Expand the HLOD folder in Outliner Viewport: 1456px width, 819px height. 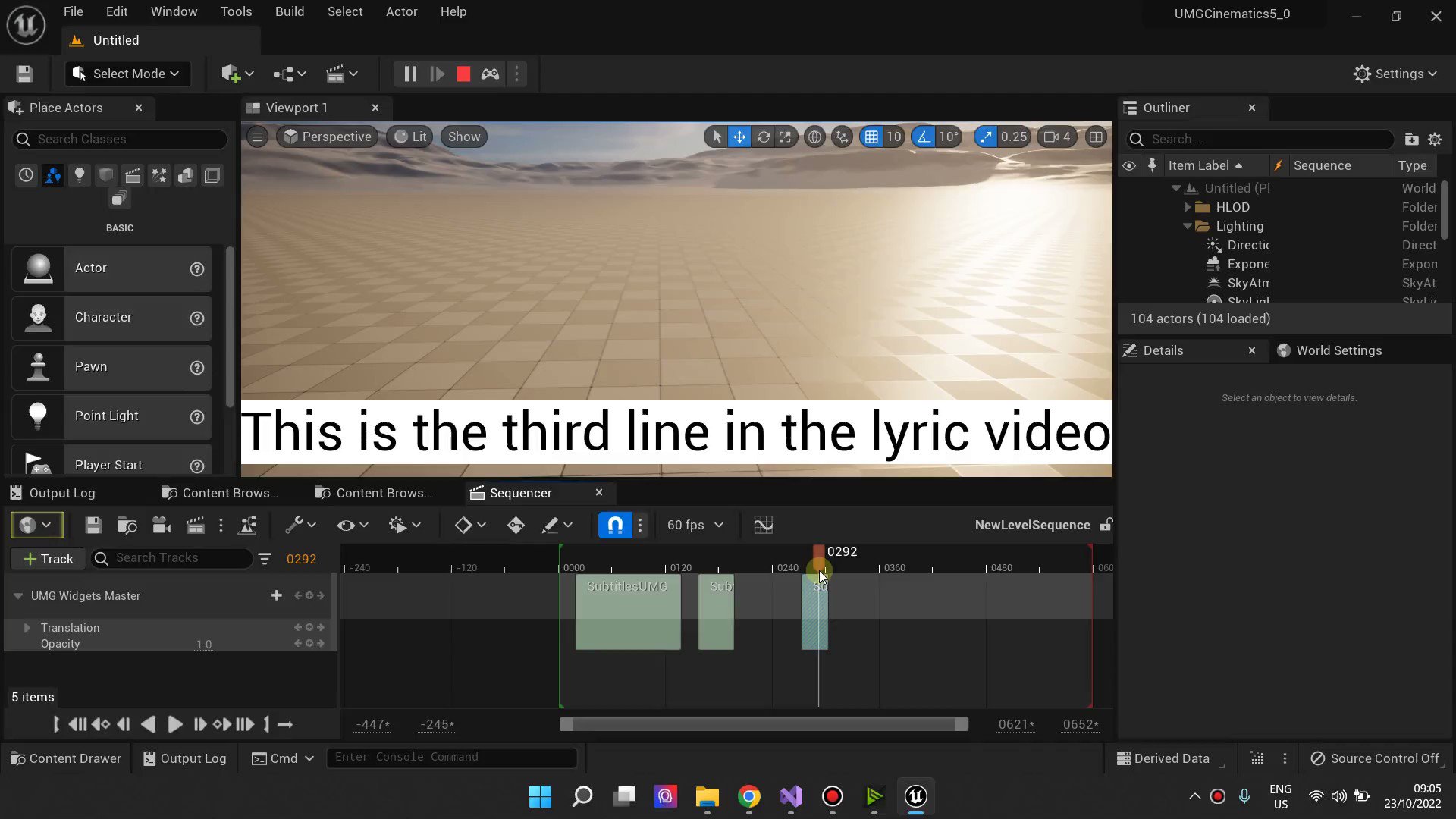(x=1188, y=207)
